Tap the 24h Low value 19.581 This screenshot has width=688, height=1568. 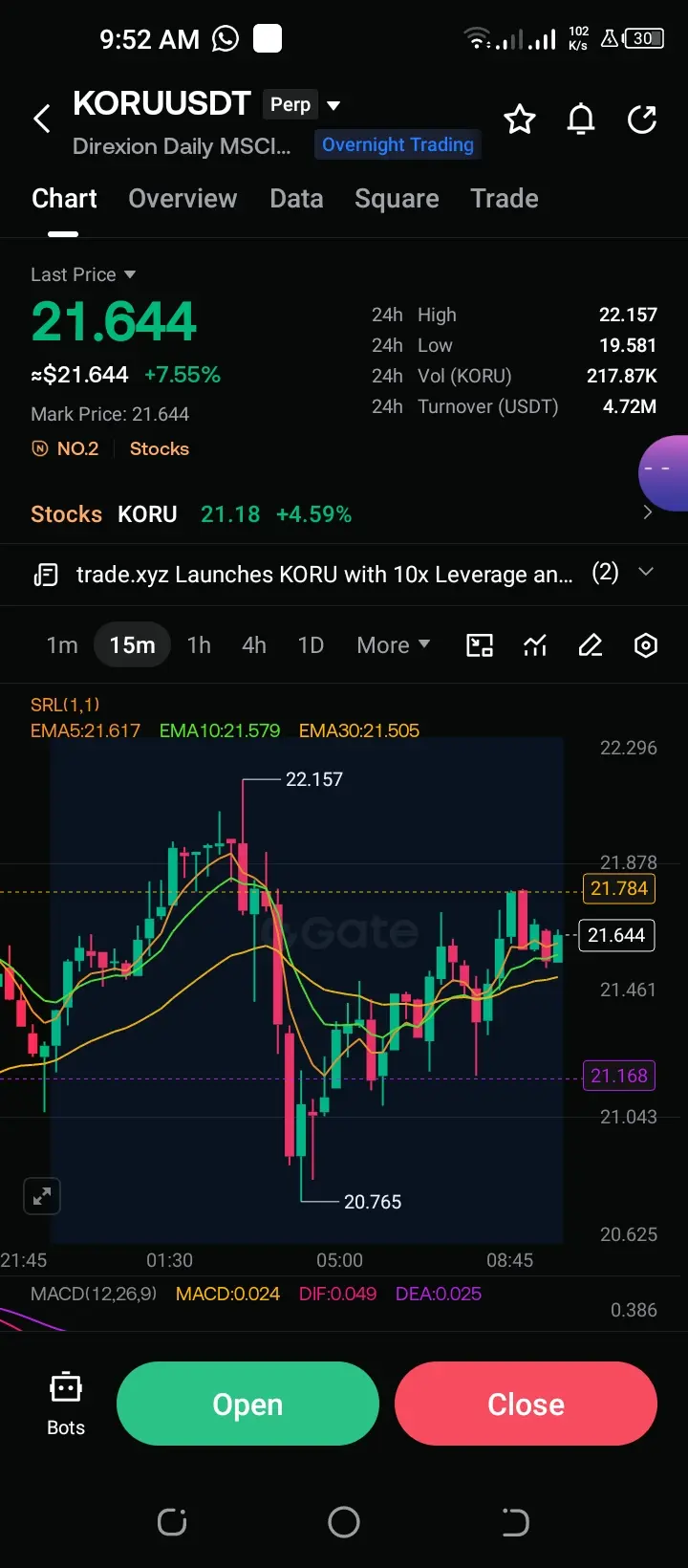[x=628, y=345]
